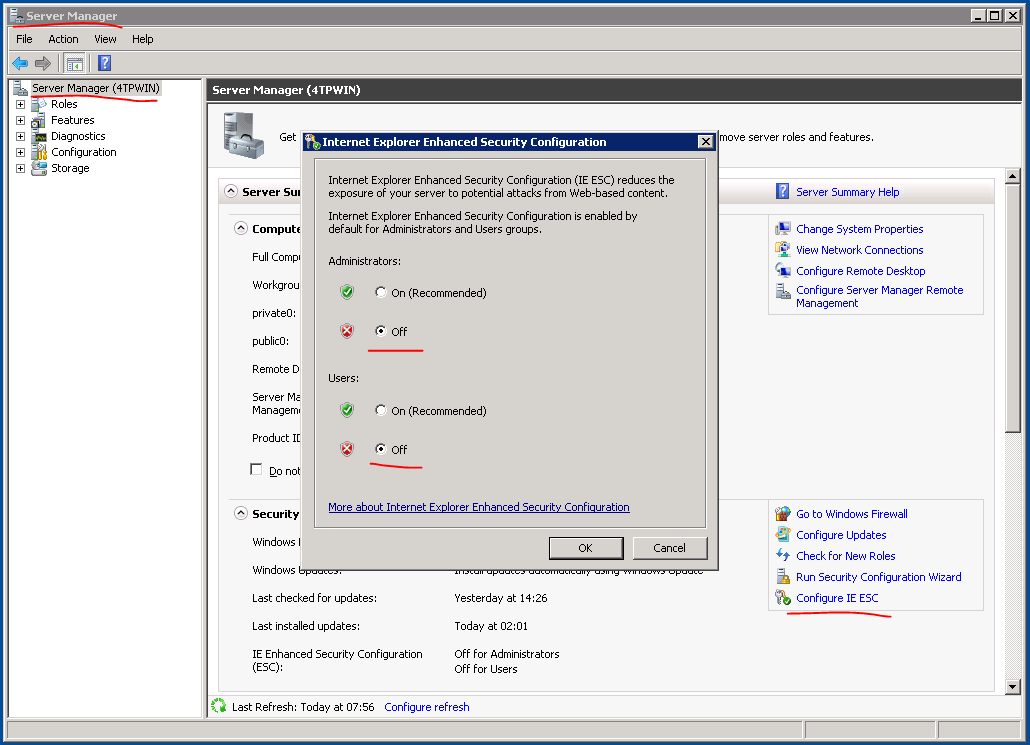Click the vertical scrollbar thumb in details pane
This screenshot has height=745, width=1030.
[x=1012, y=307]
